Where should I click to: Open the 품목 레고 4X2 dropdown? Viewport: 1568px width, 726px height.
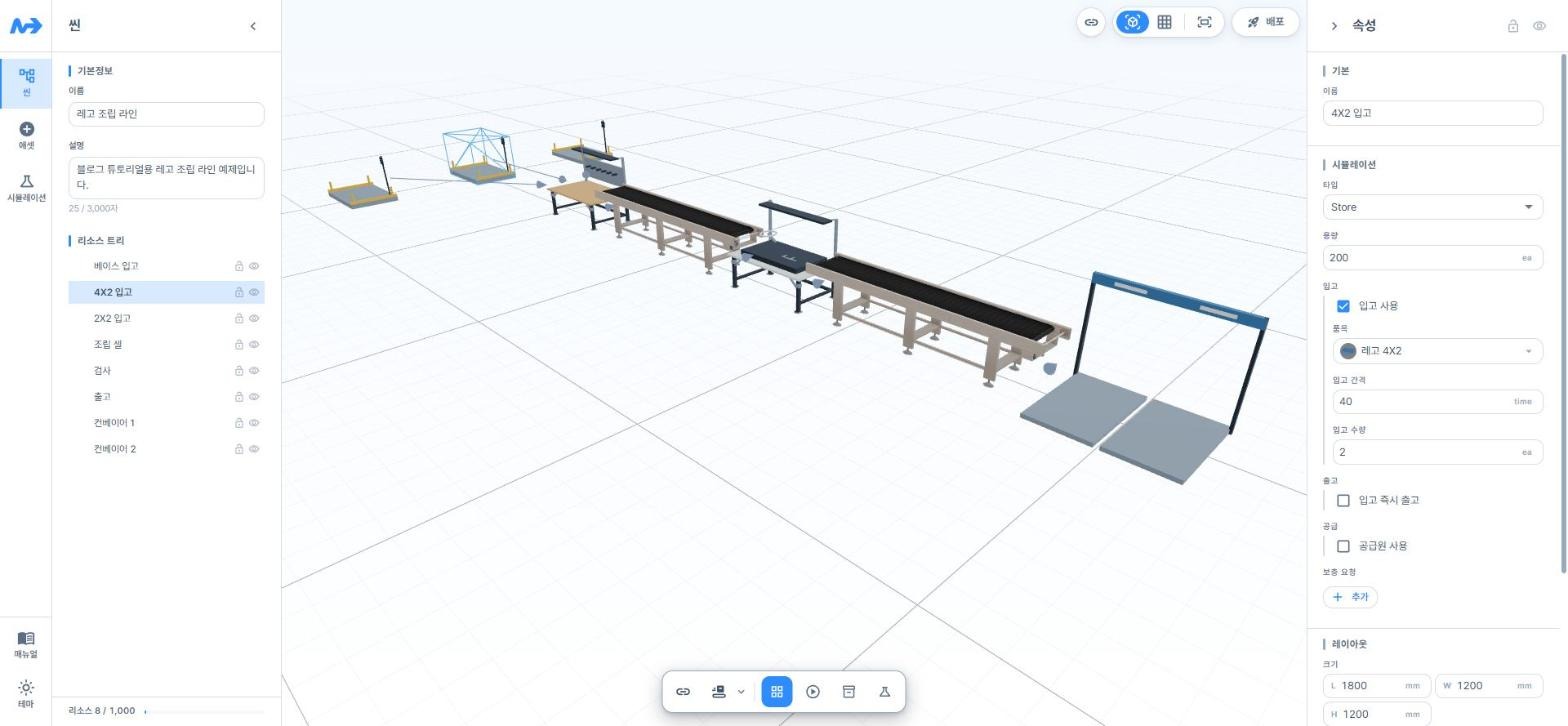[1438, 351]
